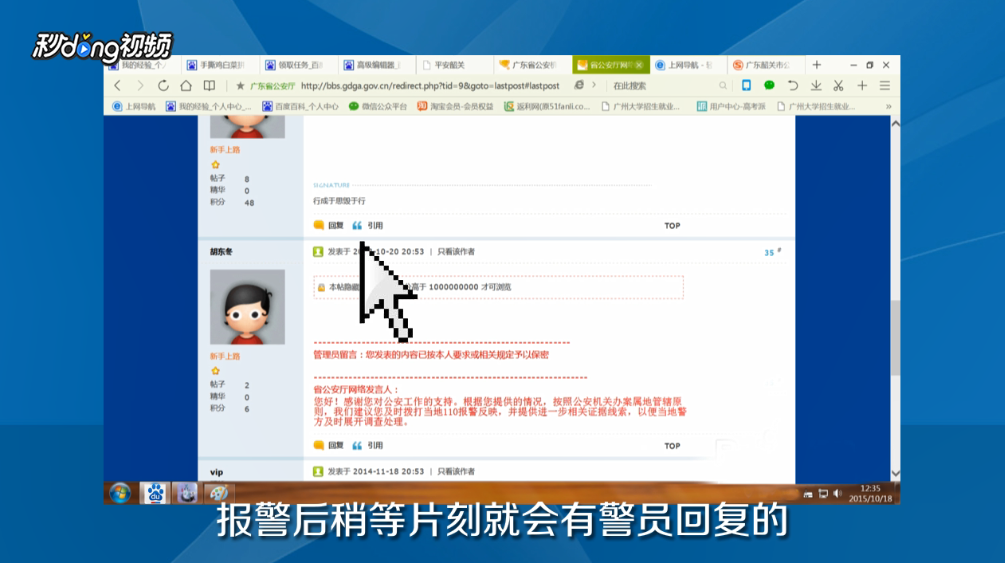Image resolution: width=1005 pixels, height=563 pixels.
Task: Go back with the browser back arrow
Action: point(117,85)
